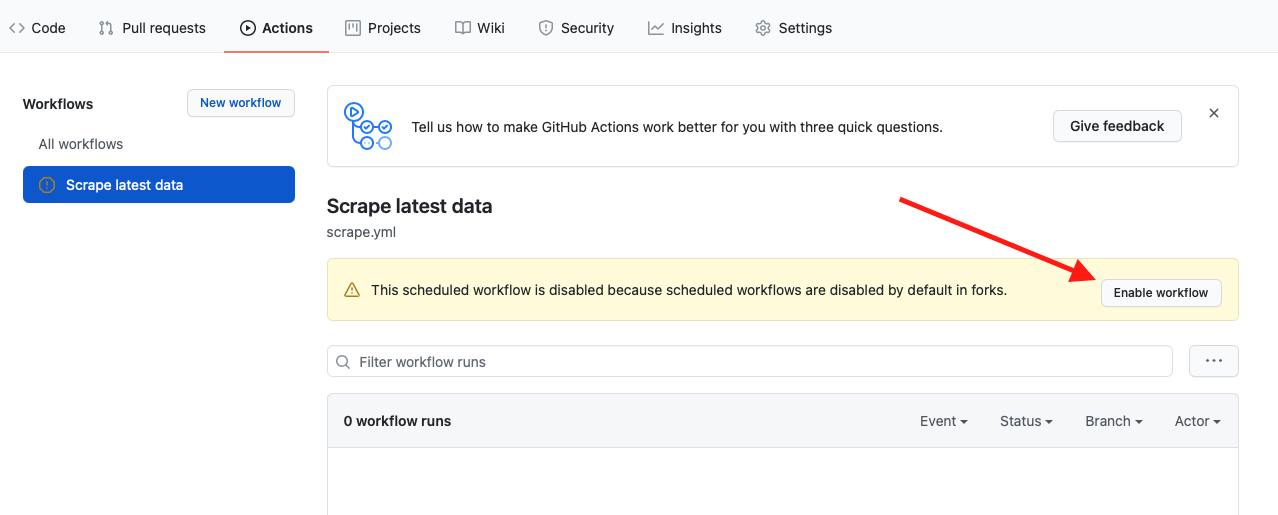The height and width of the screenshot is (515, 1278).
Task: Expand the Status filter dropdown
Action: click(x=1026, y=421)
